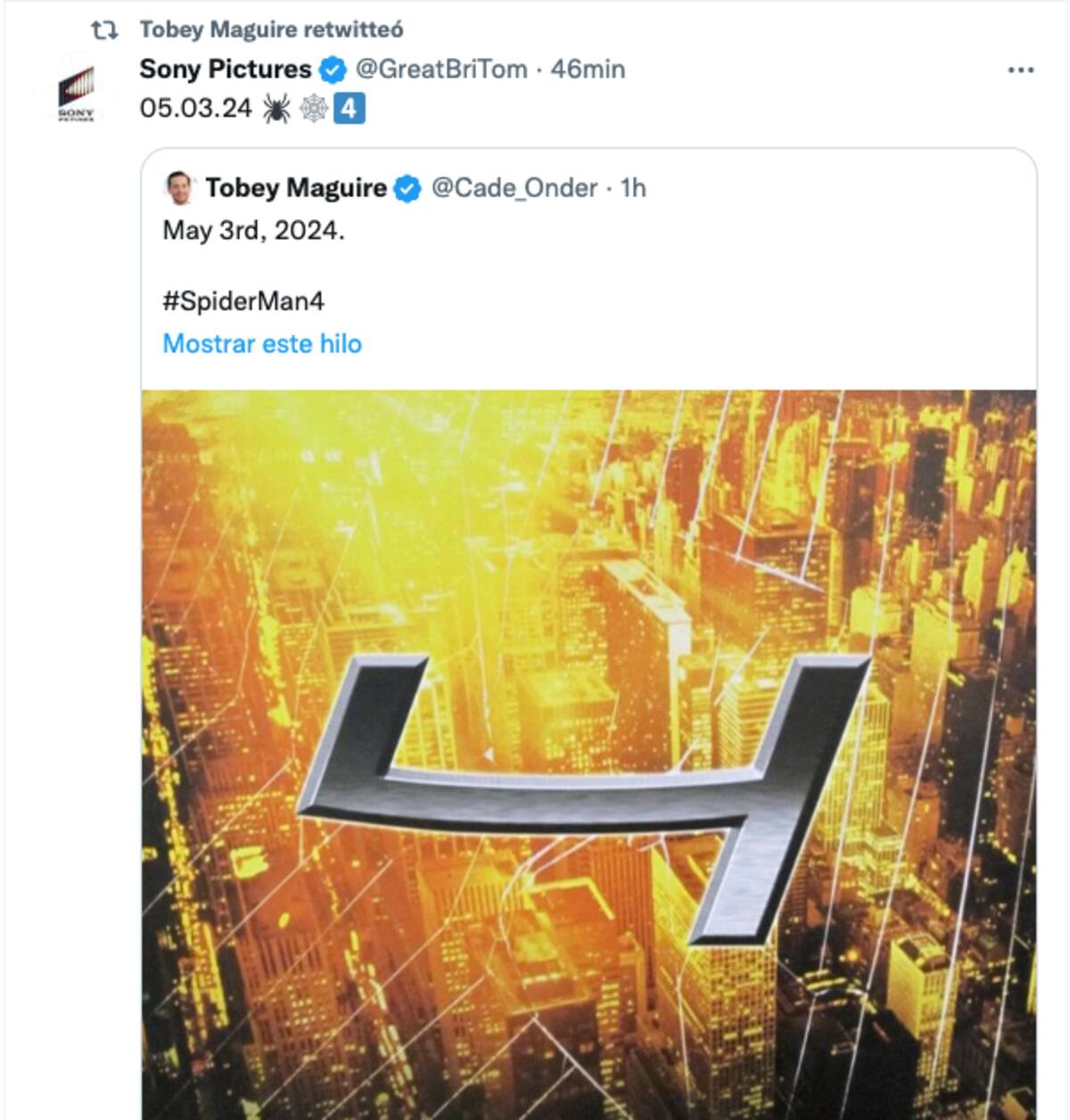Image resolution: width=1070 pixels, height=1120 pixels.
Task: Click 'Mostrar este hilo' link
Action: pos(262,344)
